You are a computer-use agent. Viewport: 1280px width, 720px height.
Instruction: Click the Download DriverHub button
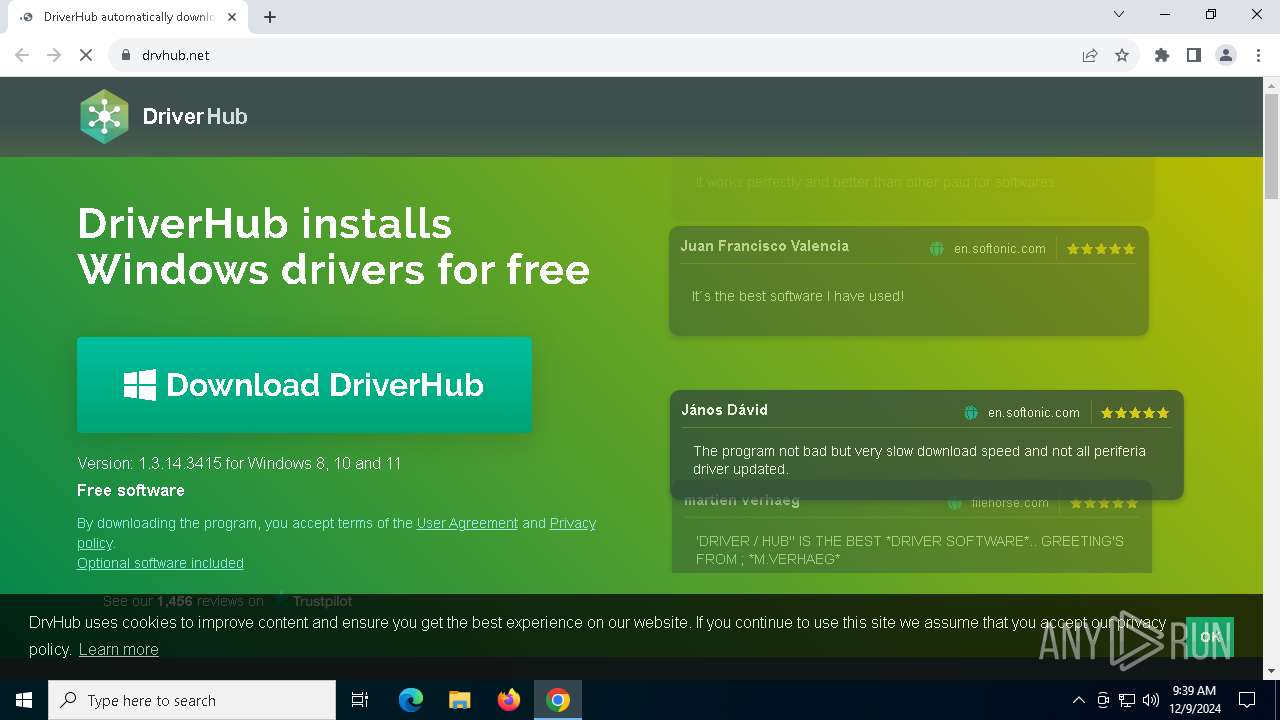[304, 385]
